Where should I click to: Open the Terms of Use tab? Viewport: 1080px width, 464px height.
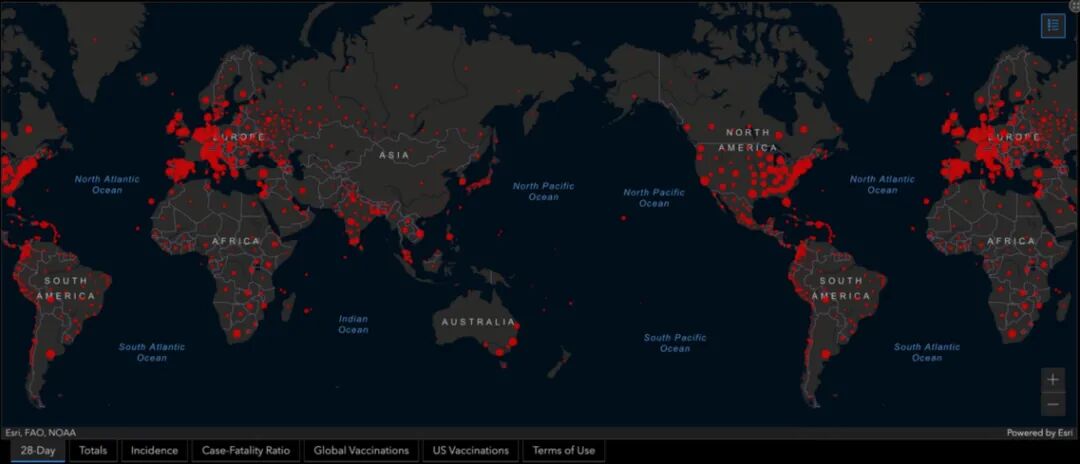pos(563,451)
